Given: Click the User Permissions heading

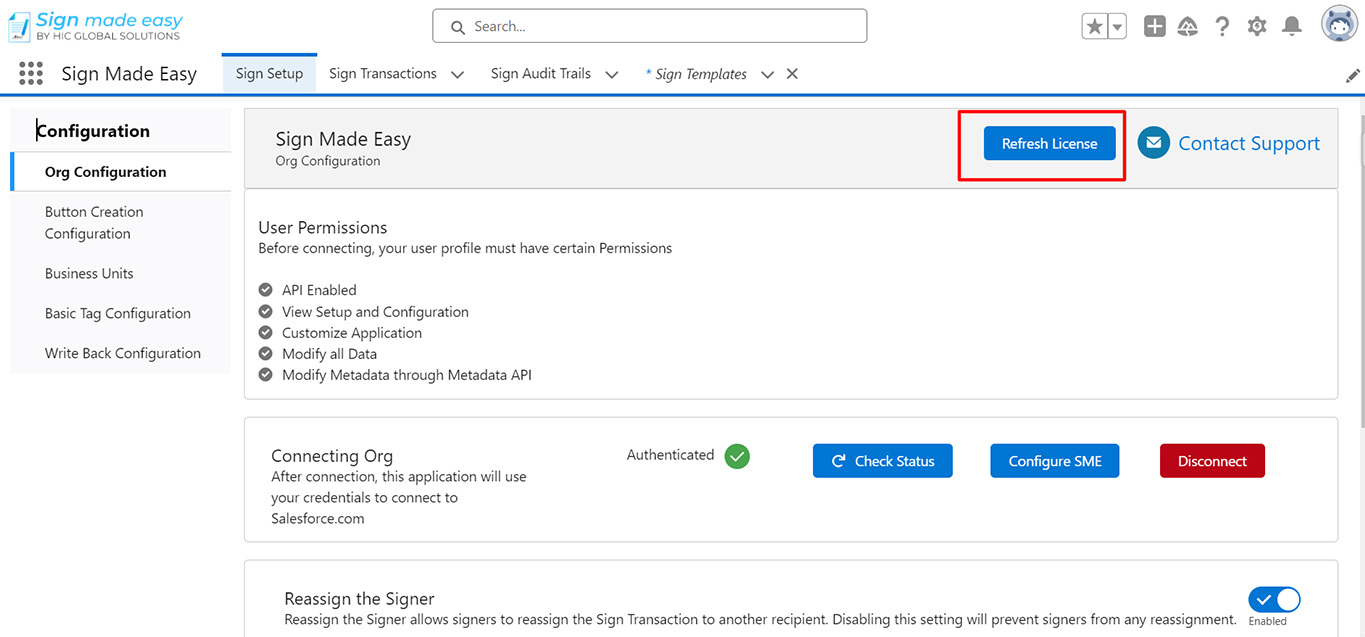Looking at the screenshot, I should [322, 227].
